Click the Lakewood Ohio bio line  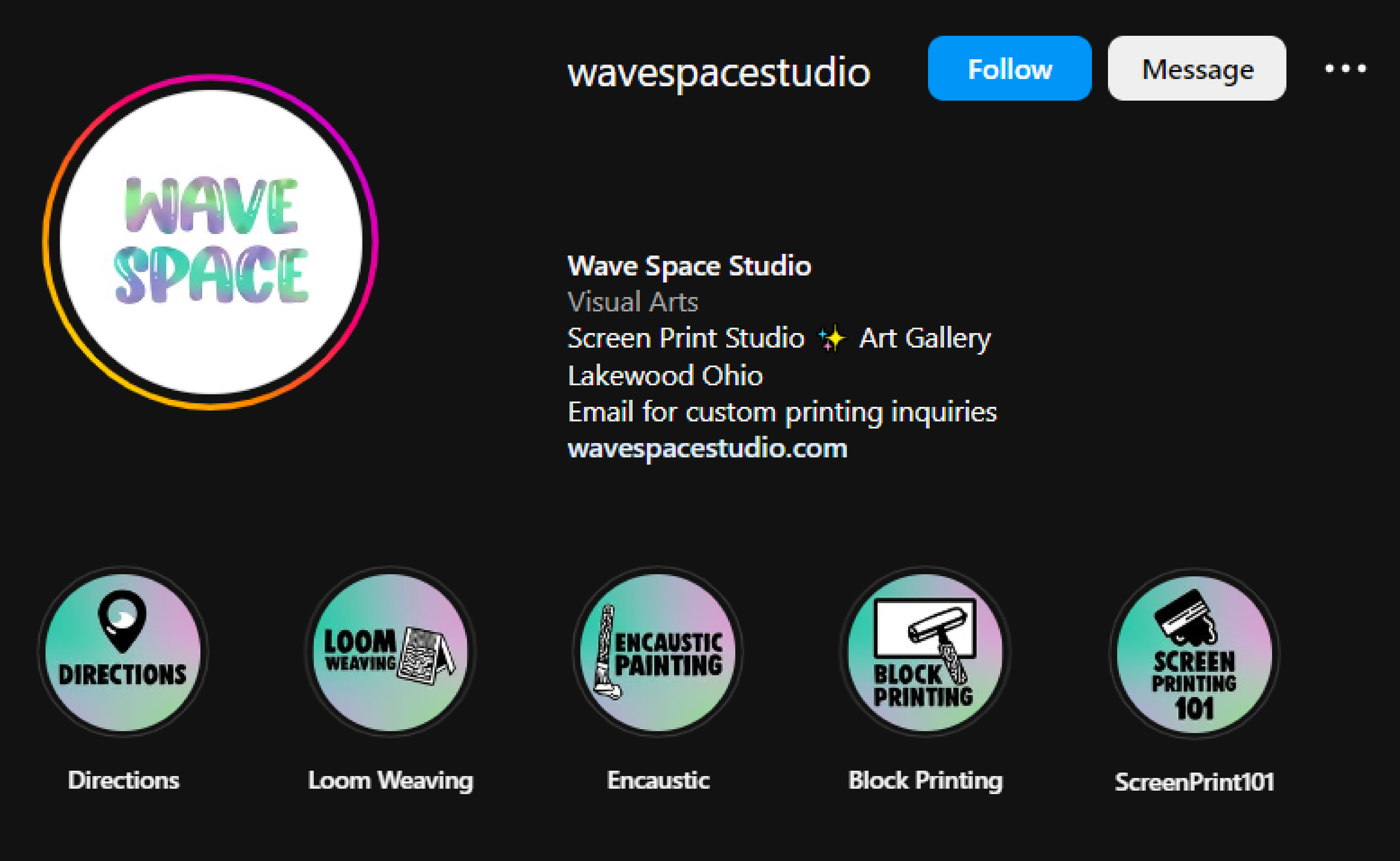point(665,376)
